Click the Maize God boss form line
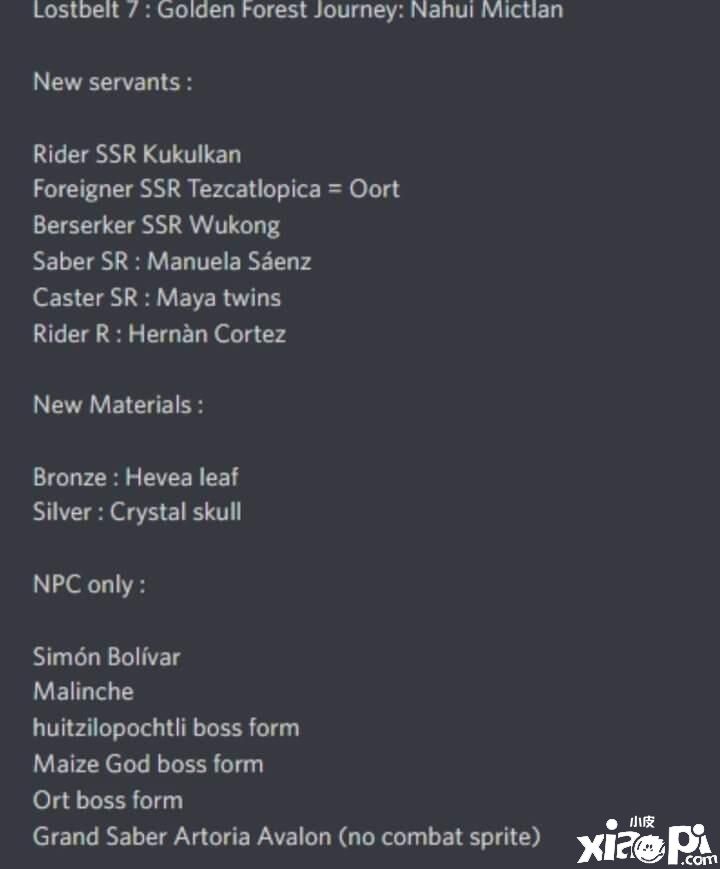 point(148,764)
